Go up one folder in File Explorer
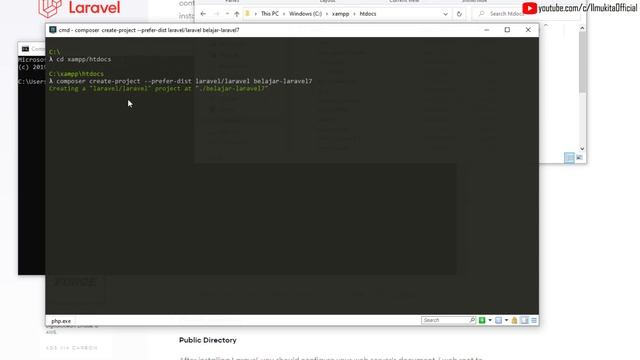 [237, 14]
